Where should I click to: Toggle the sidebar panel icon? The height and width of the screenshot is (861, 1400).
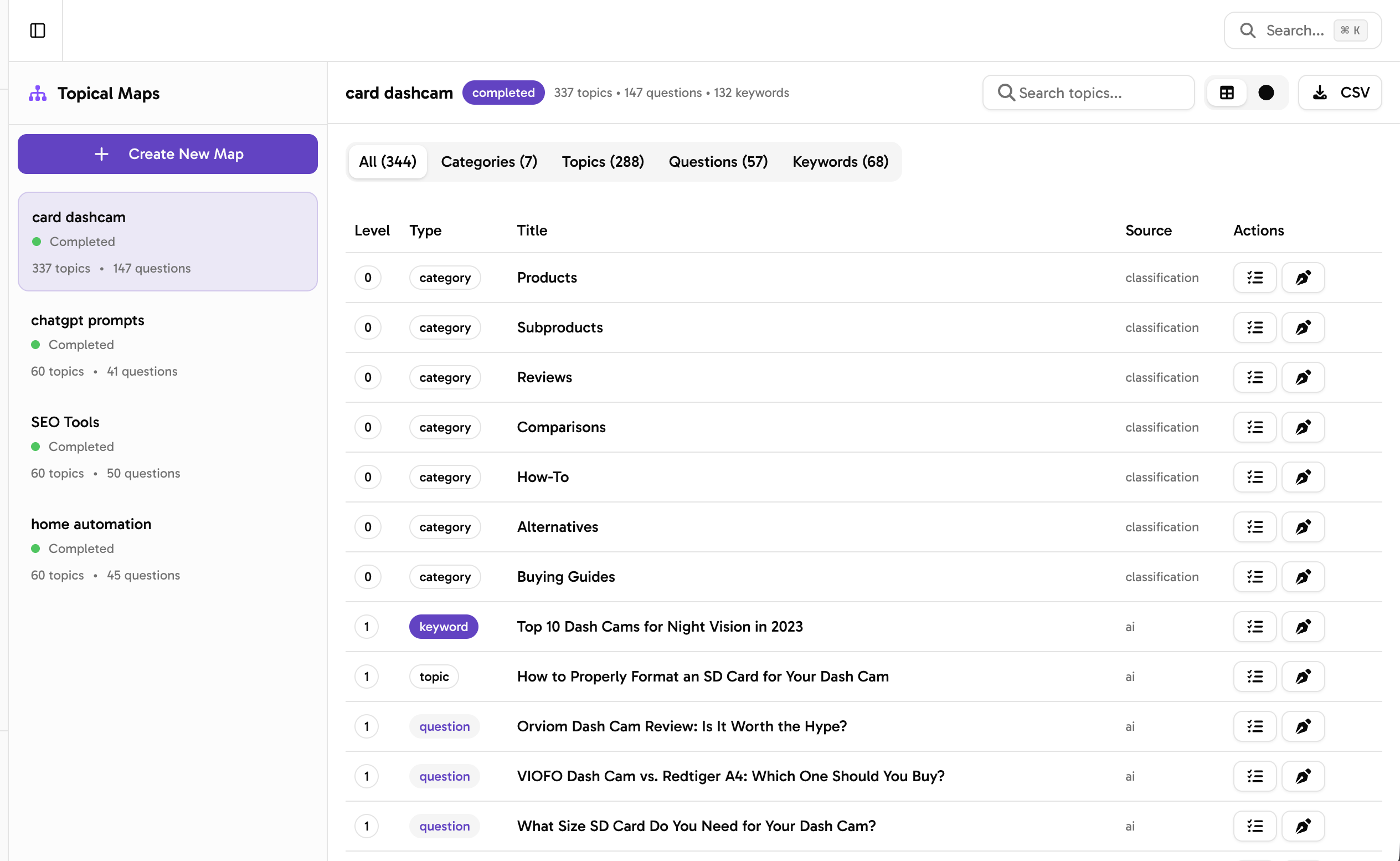pyautogui.click(x=38, y=30)
